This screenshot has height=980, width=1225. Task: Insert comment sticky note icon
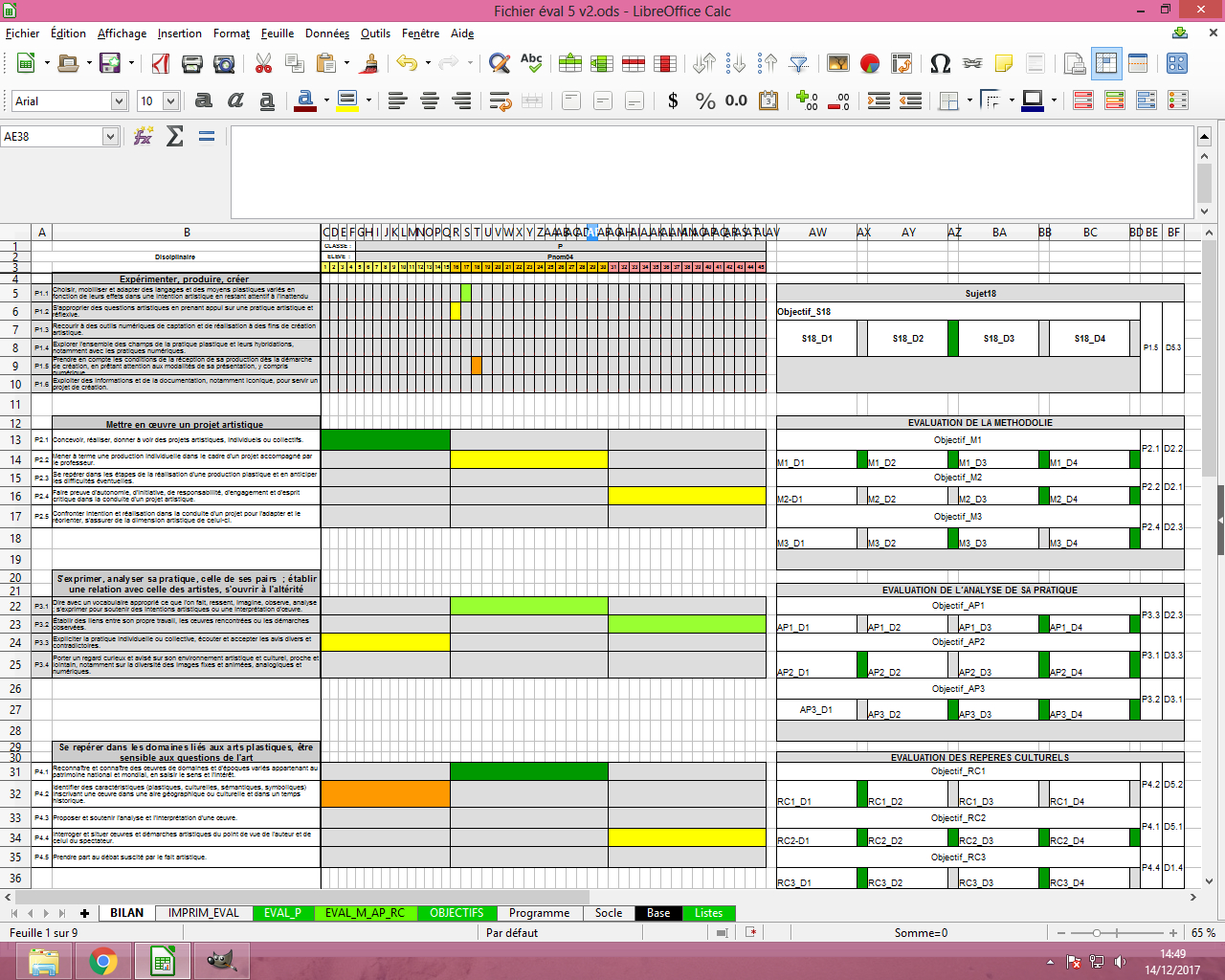click(1004, 64)
